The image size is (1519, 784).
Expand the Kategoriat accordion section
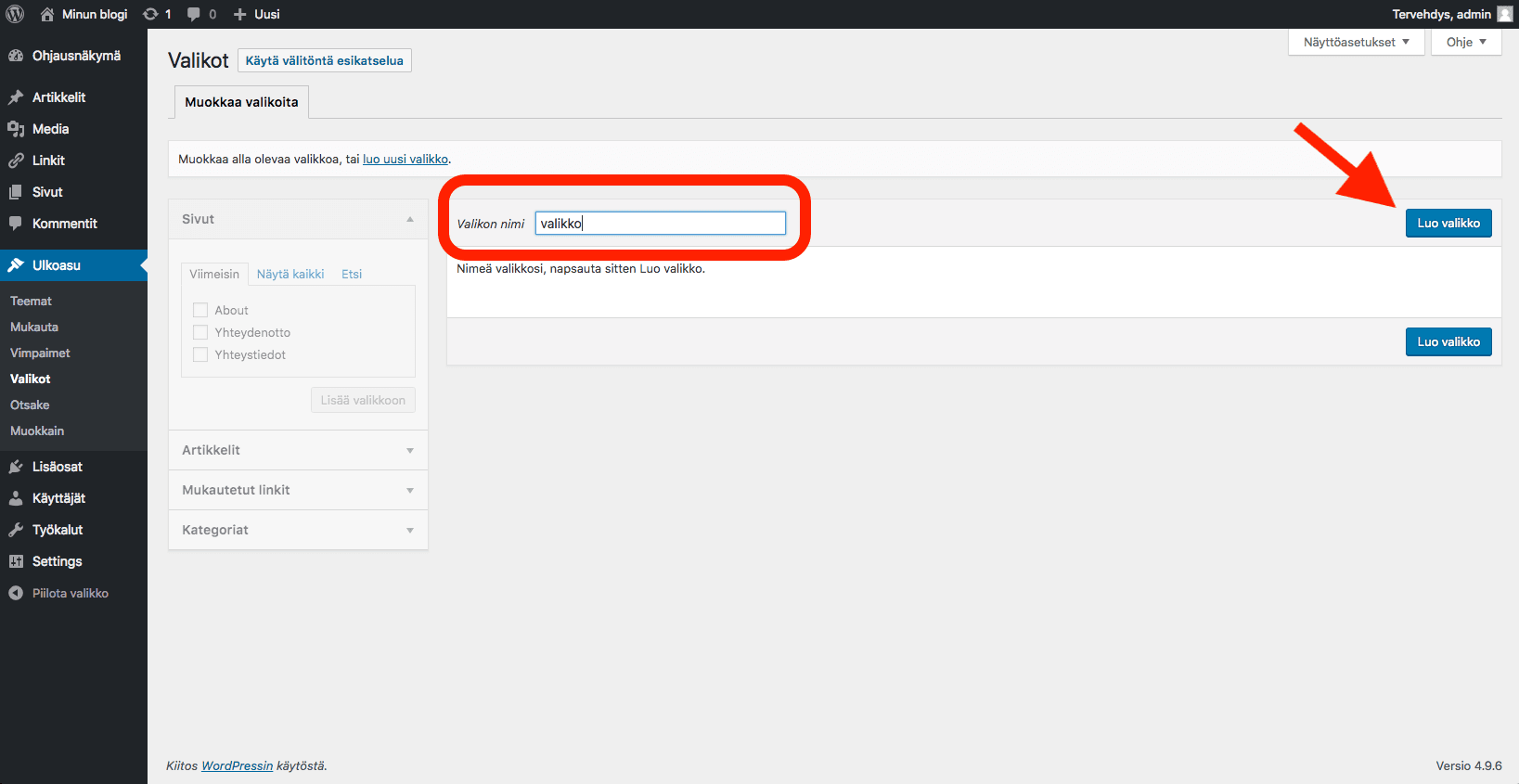coord(298,530)
